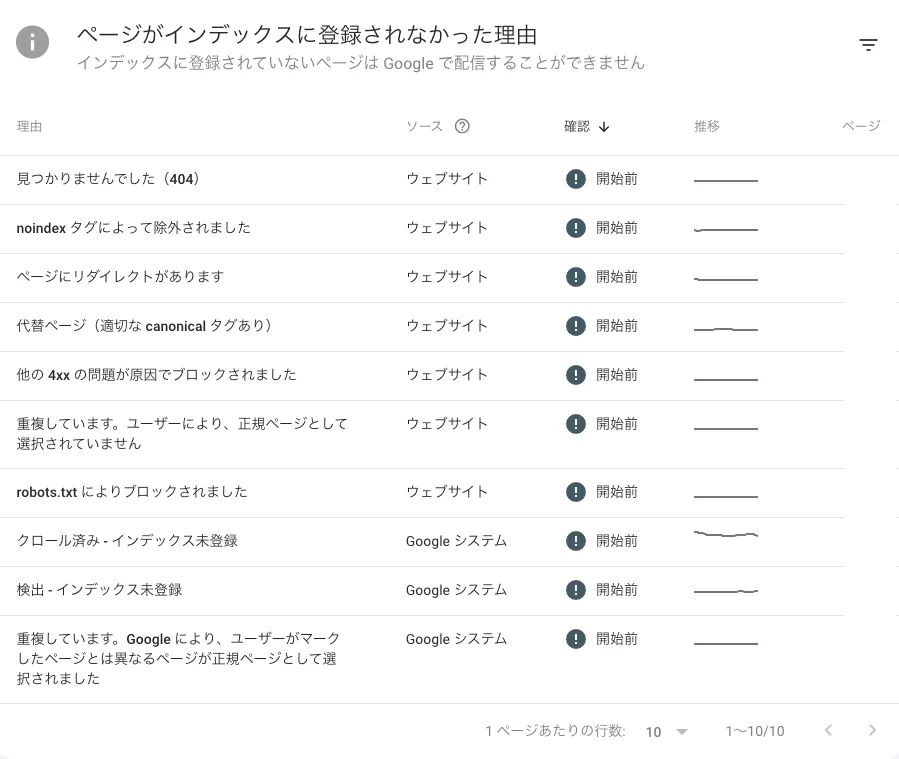Screen dimensions: 899x759
Task: Sort the table by the 確認 column header
Action: click(575, 127)
